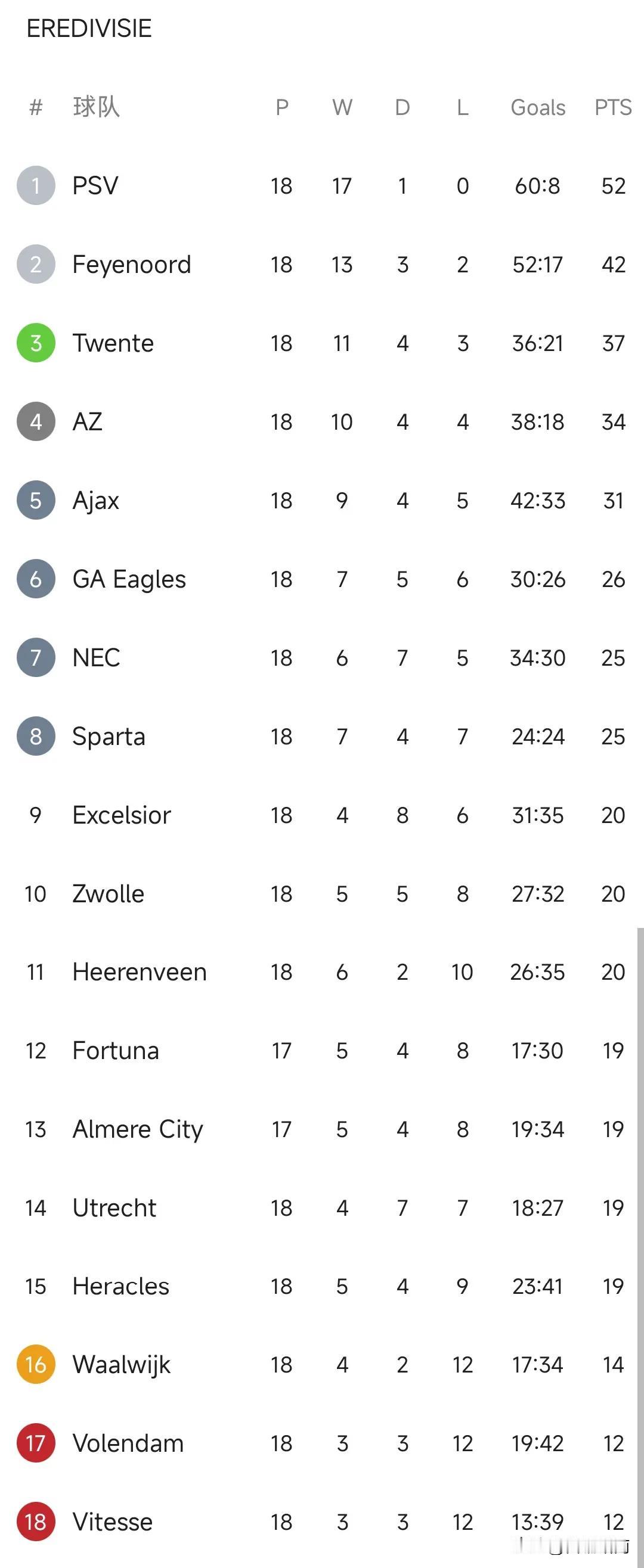Click the dark grey rank 4 badge for AZ
The image size is (644, 1568).
tap(36, 421)
